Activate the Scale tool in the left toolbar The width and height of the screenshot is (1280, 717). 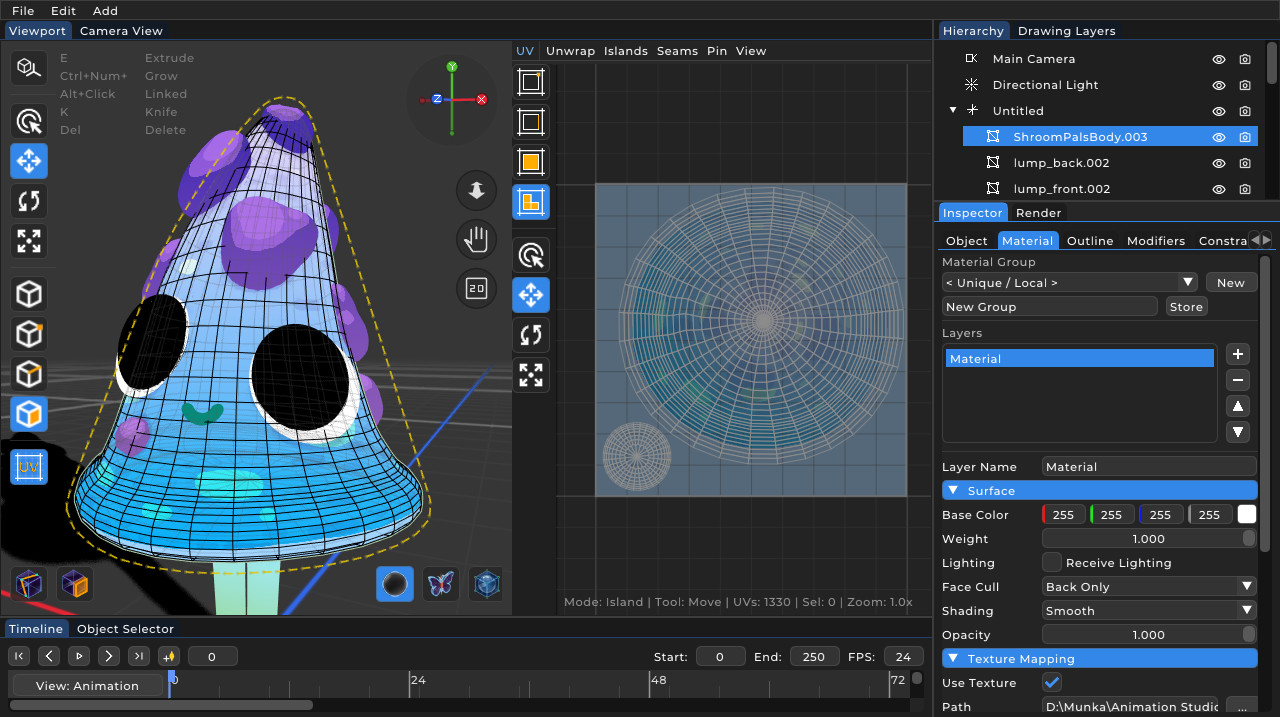click(28, 240)
